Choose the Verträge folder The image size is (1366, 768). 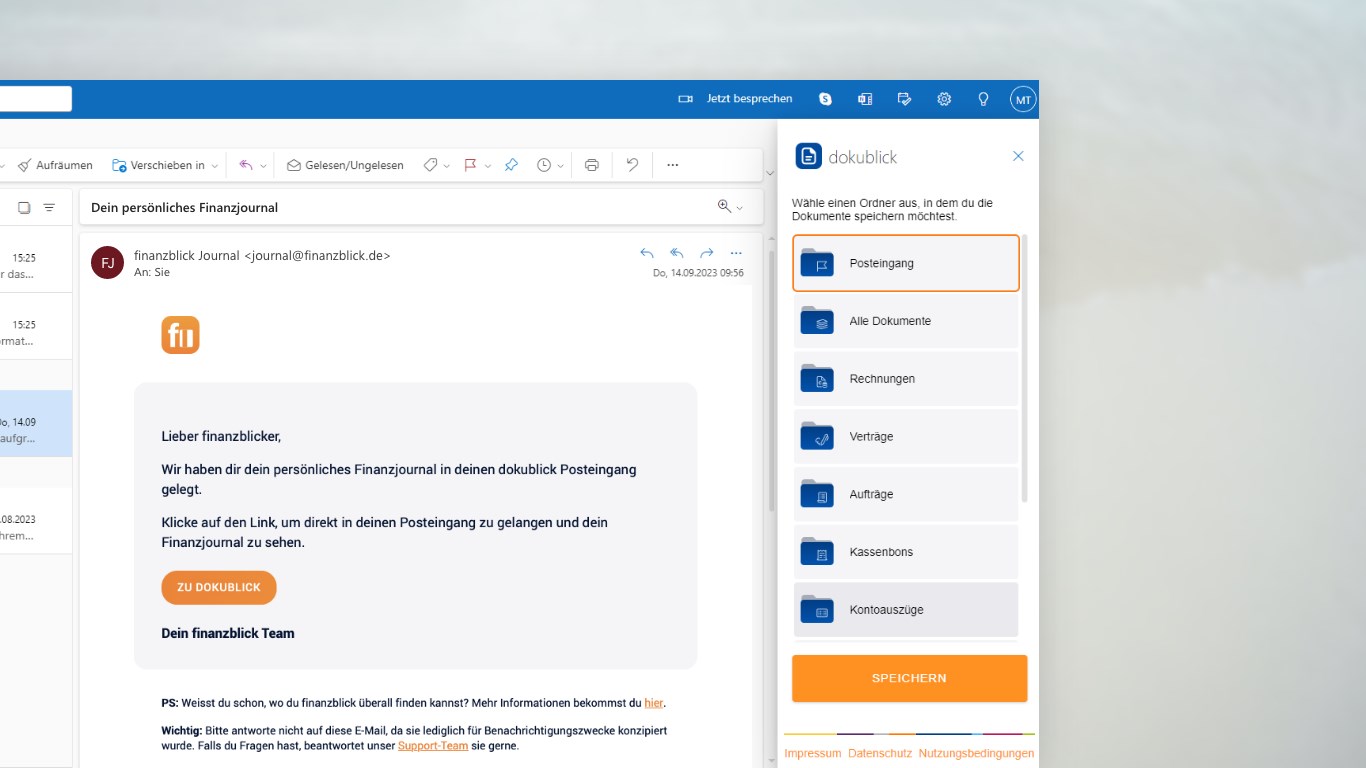point(906,437)
